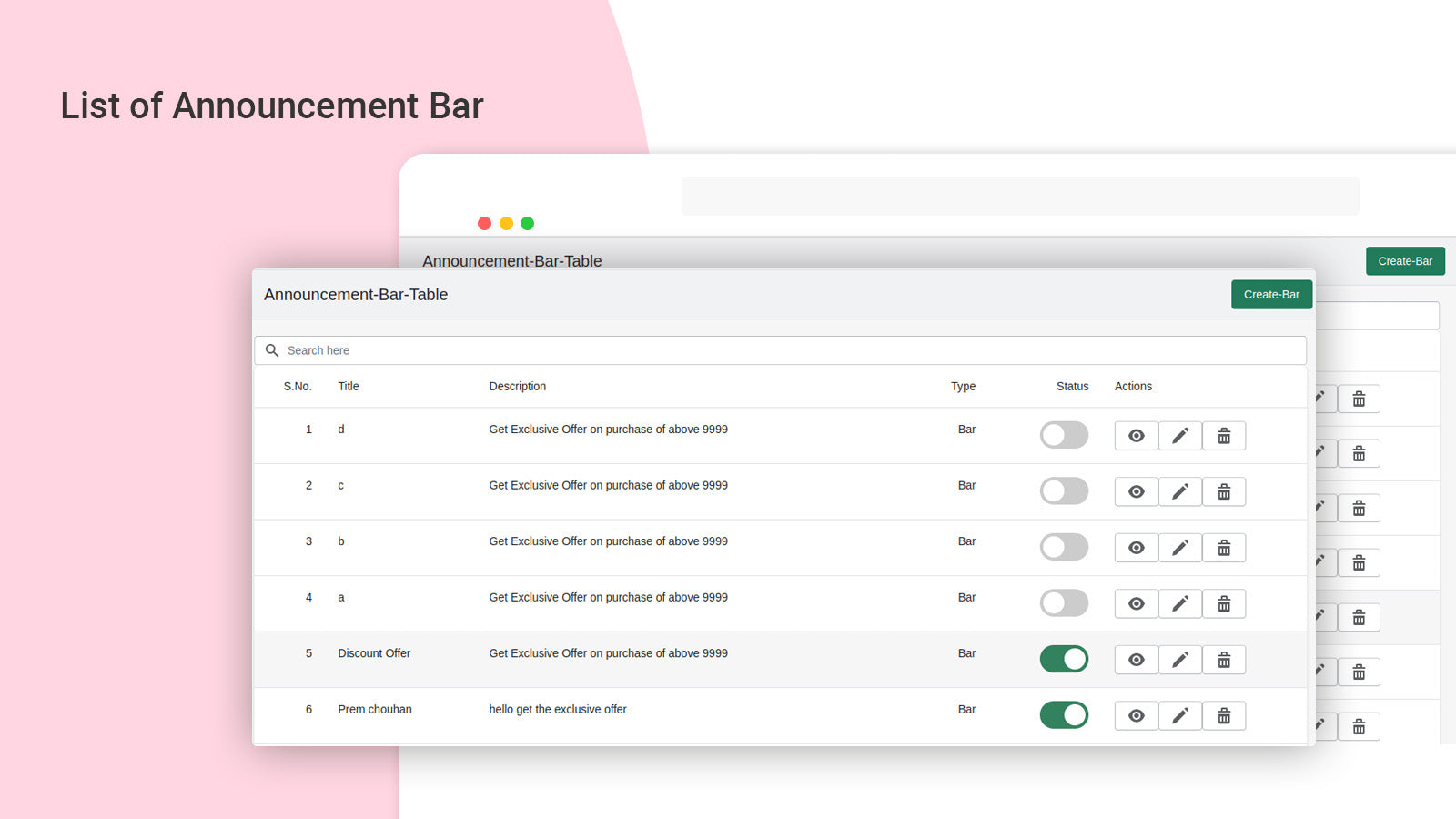
Task: Disable the Discount Offer status toggle
Action: click(x=1064, y=659)
